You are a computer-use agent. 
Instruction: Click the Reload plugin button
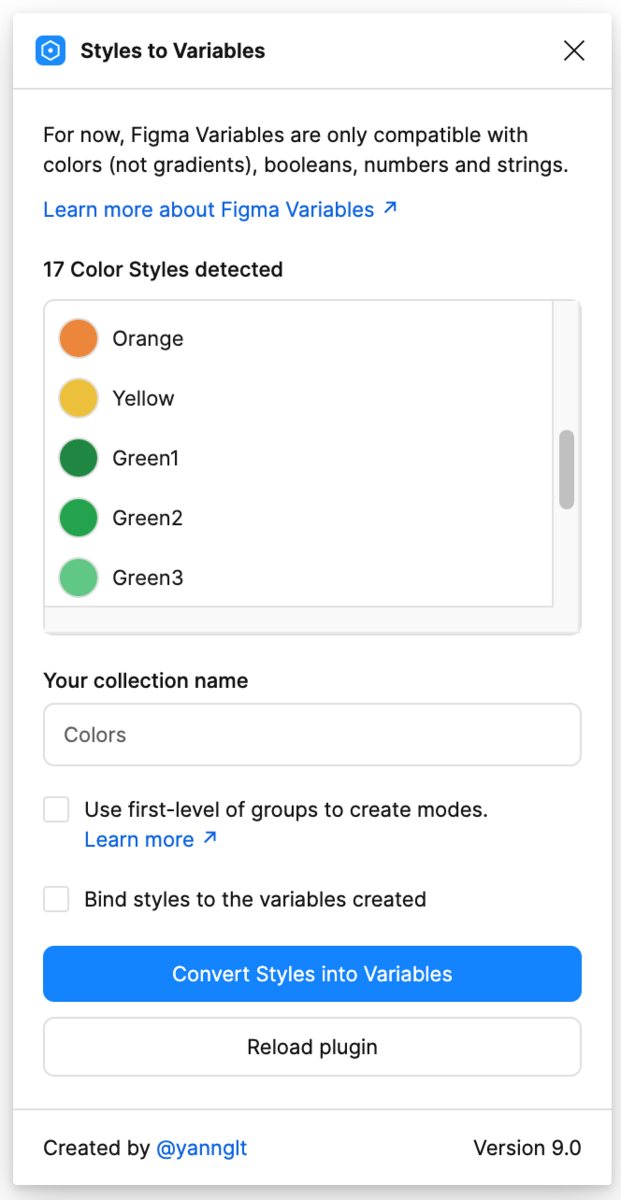tap(312, 1047)
